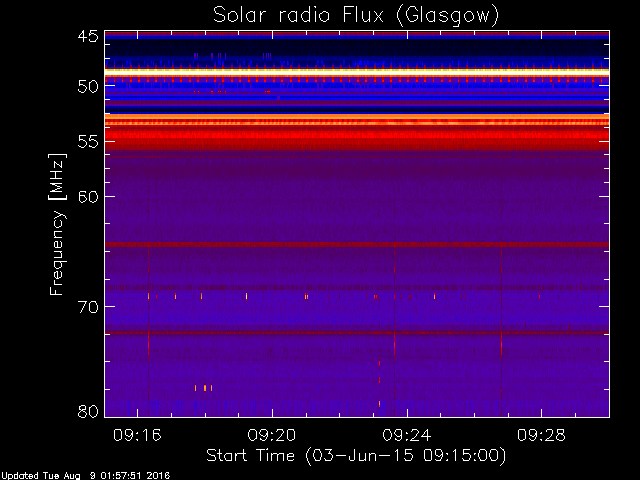Click the 60 frequency tick label

coord(88,197)
